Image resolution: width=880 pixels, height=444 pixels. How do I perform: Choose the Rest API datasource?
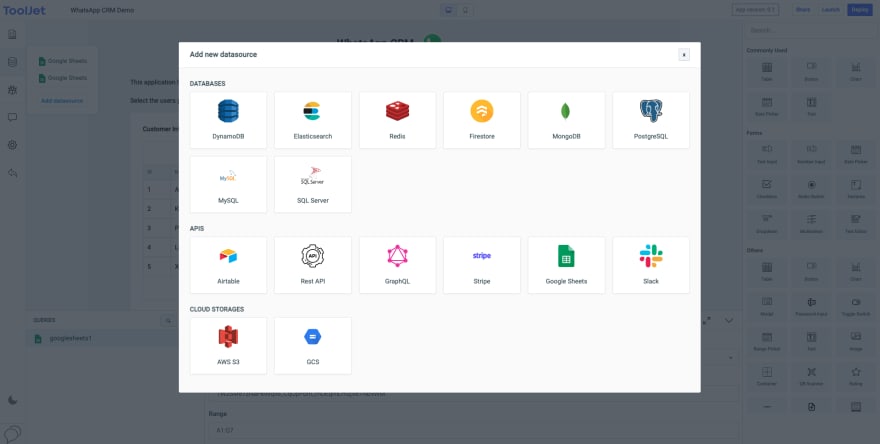313,265
